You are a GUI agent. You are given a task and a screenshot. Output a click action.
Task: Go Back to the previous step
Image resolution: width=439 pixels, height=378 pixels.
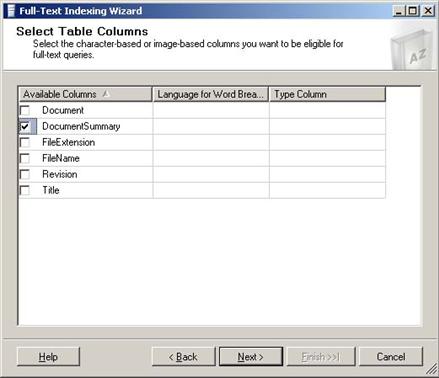(184, 357)
